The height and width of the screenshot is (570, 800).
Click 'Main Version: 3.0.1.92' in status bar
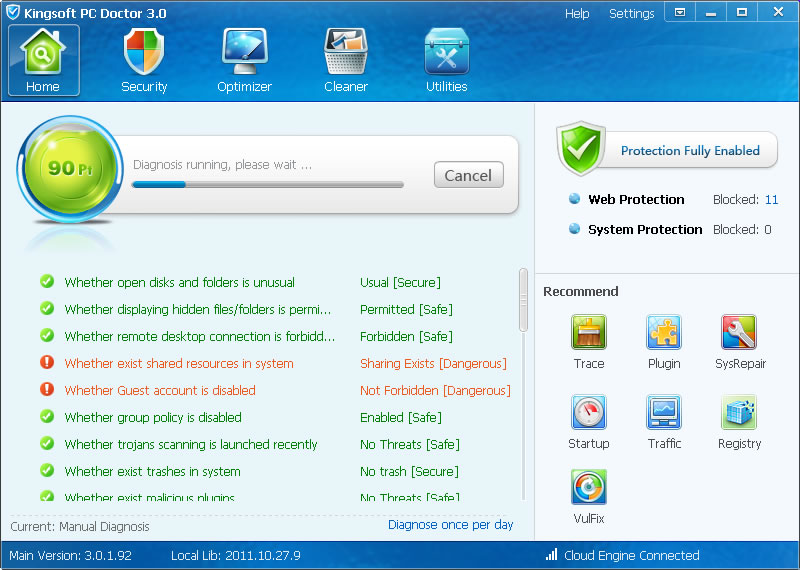click(x=70, y=555)
